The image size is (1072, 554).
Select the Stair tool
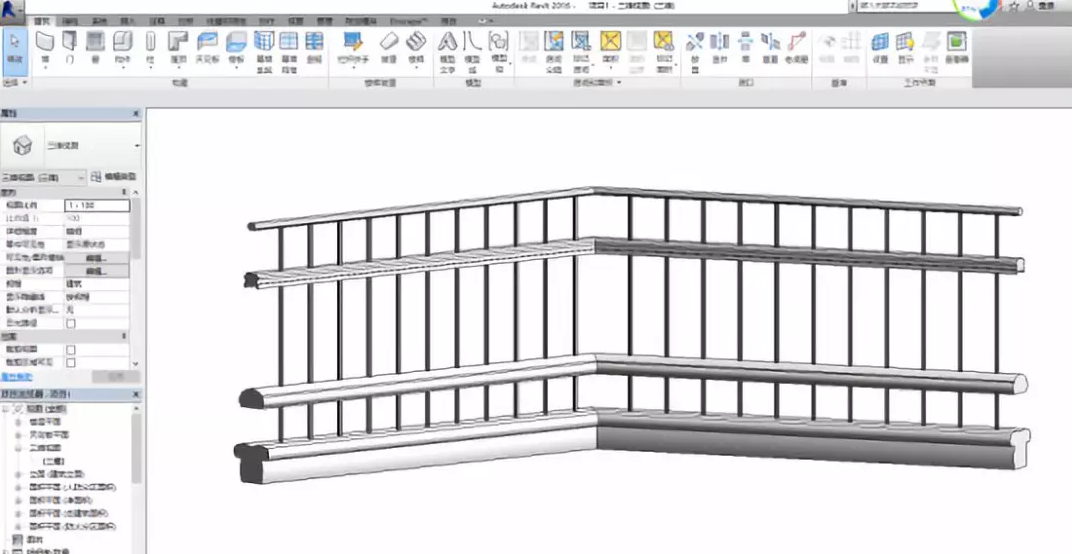(x=416, y=48)
